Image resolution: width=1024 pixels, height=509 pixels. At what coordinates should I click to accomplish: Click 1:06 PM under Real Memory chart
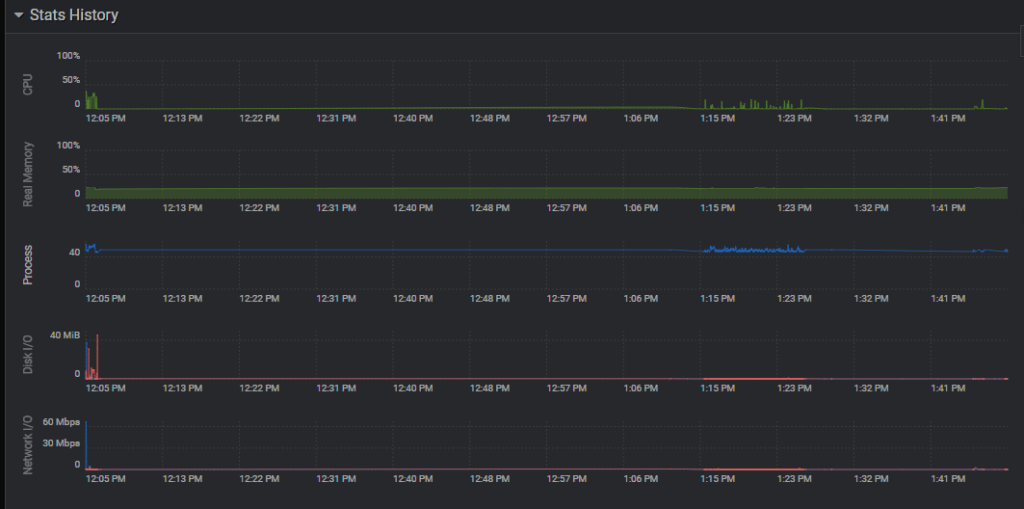coord(641,208)
